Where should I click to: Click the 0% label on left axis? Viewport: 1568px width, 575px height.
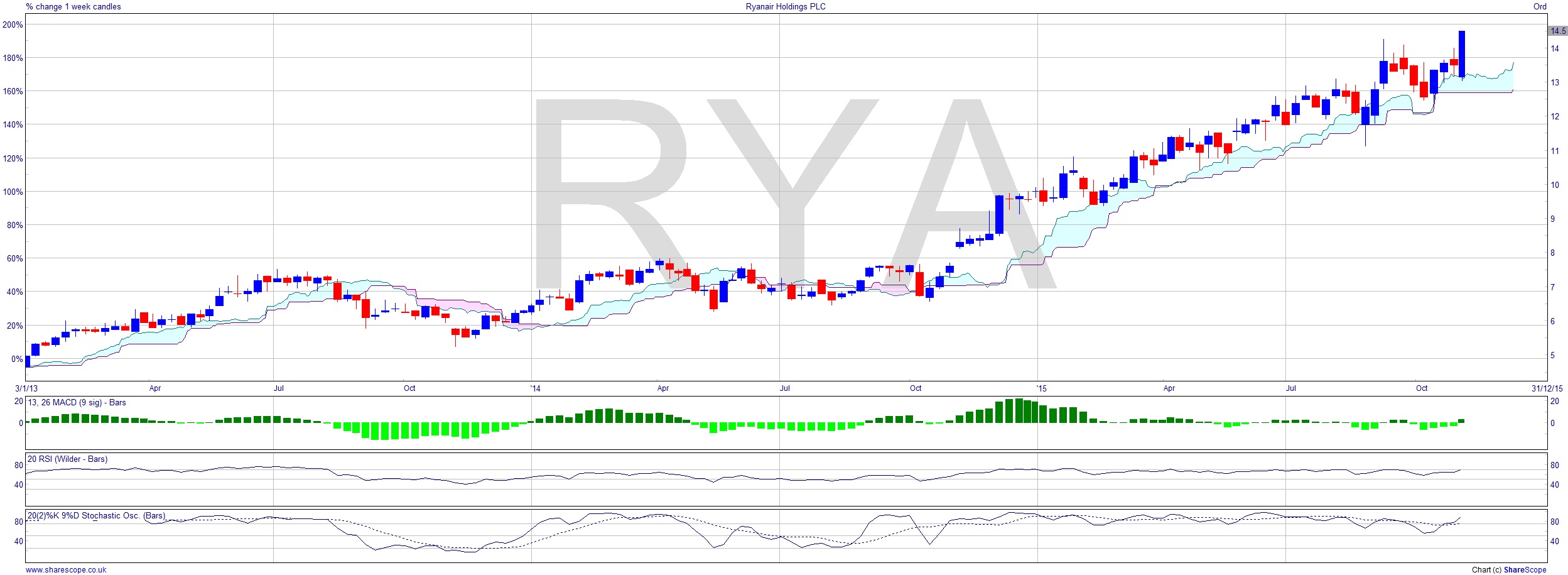click(x=17, y=359)
